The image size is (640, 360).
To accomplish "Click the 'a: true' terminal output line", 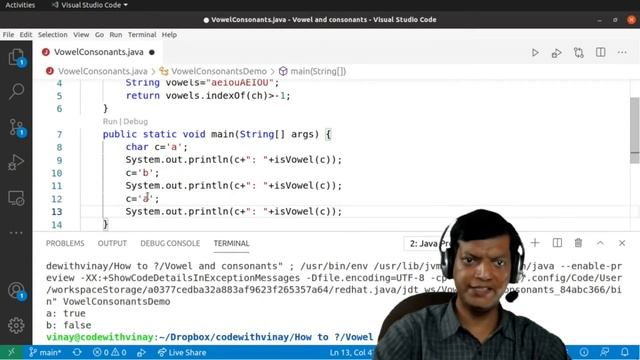I will 66,313.
